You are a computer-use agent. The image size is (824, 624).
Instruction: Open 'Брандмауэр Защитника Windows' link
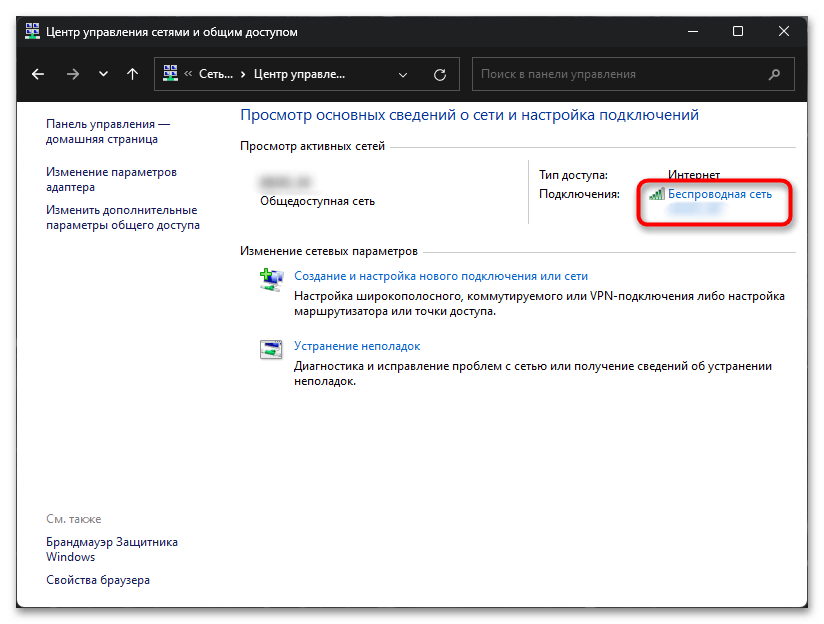click(111, 549)
